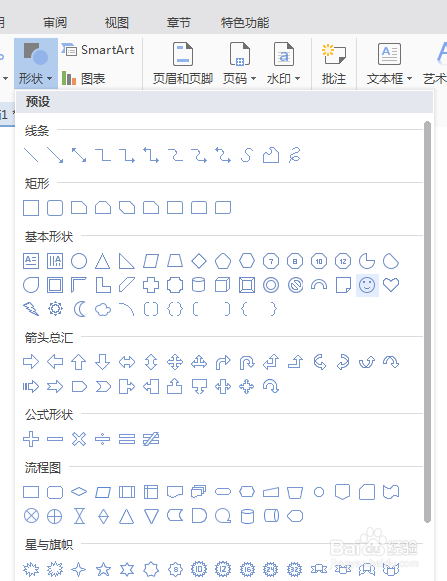This screenshot has height=581, width=447.
Task: Choose the sun shape
Action: click(x=55, y=309)
